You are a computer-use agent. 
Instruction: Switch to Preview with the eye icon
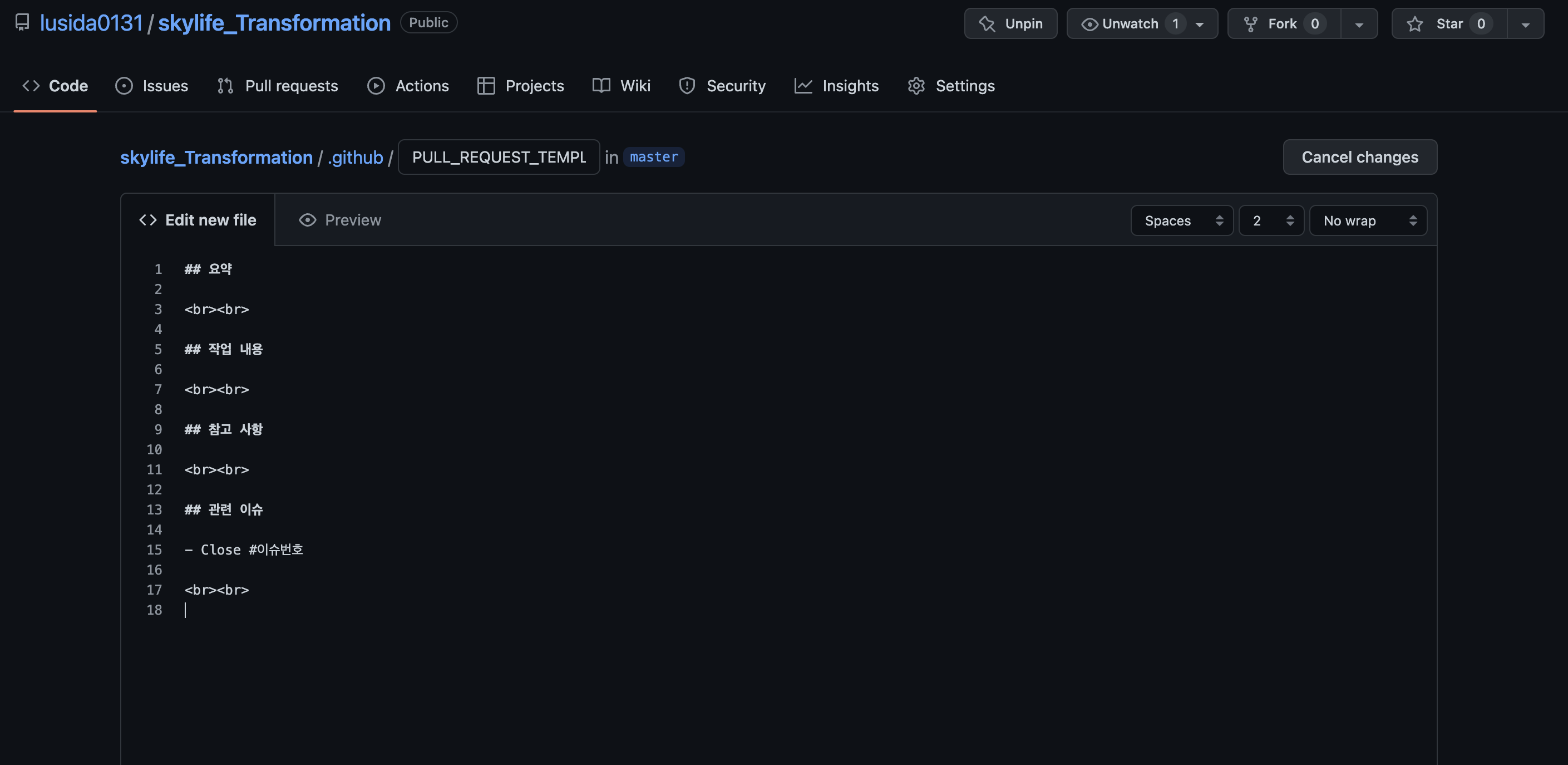tap(307, 220)
